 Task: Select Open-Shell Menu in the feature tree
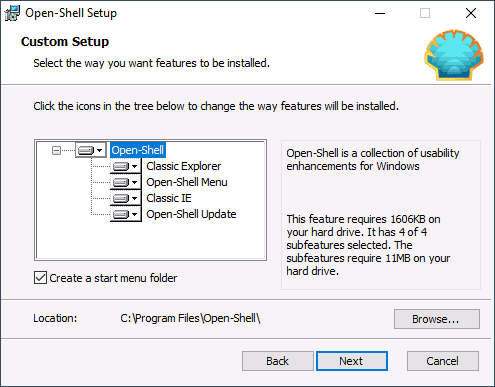pos(187,182)
